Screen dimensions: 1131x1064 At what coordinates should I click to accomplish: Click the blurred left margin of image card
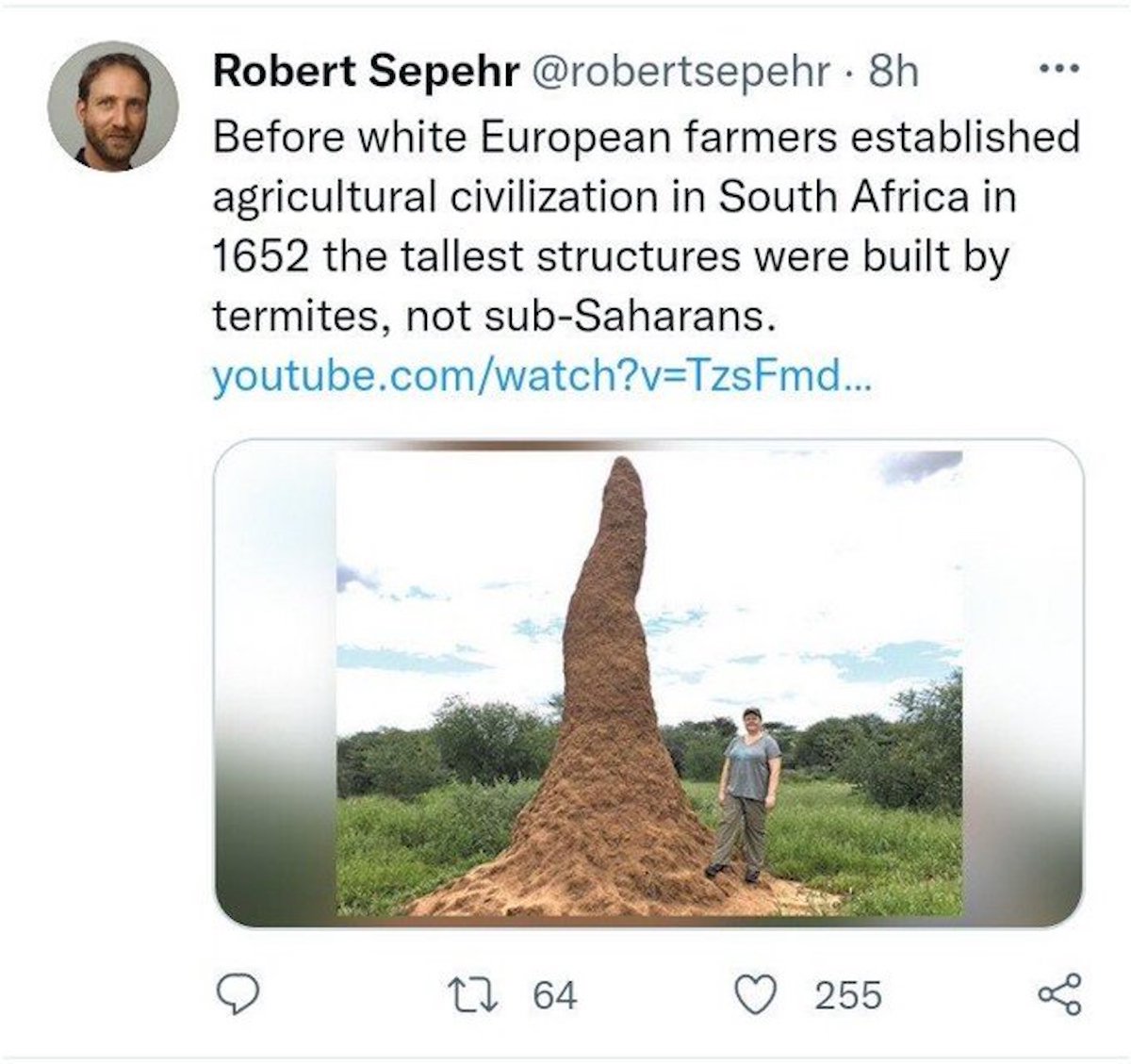tap(275, 683)
